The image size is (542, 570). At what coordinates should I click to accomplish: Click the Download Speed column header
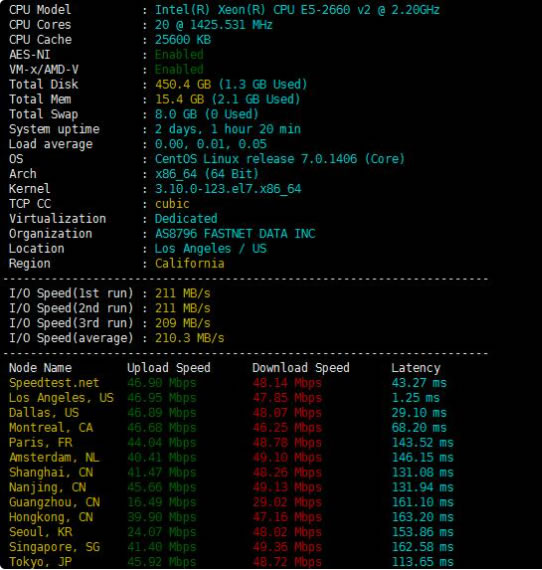point(301,368)
